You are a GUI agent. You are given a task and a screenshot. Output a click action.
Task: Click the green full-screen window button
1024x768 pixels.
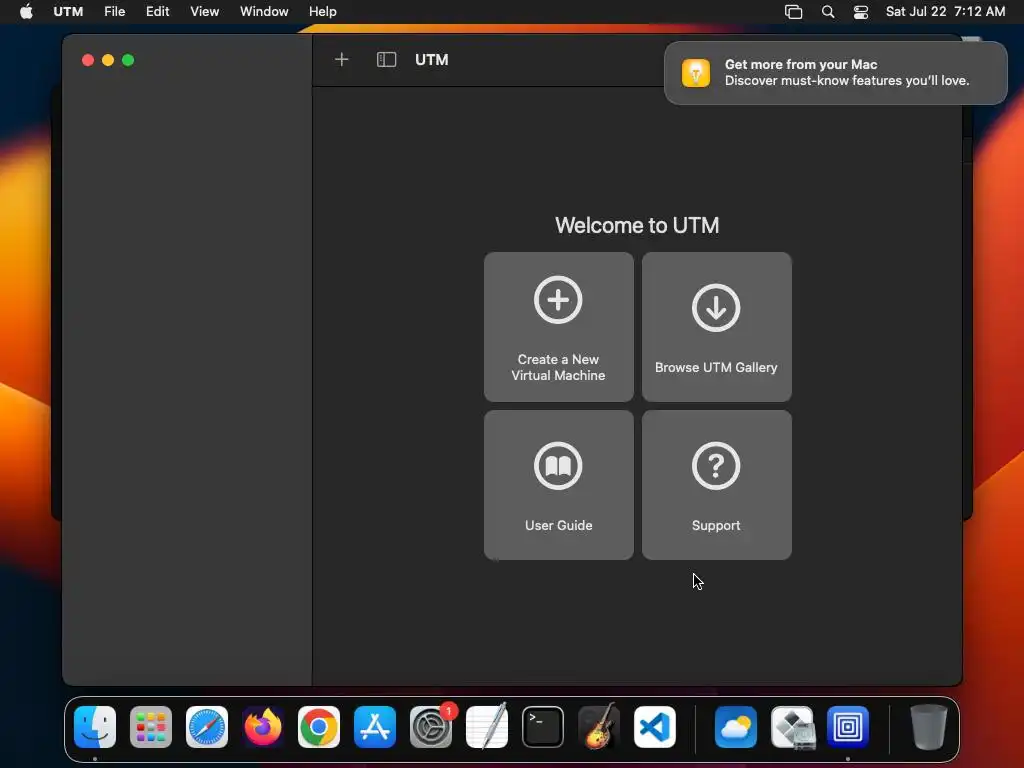[128, 60]
